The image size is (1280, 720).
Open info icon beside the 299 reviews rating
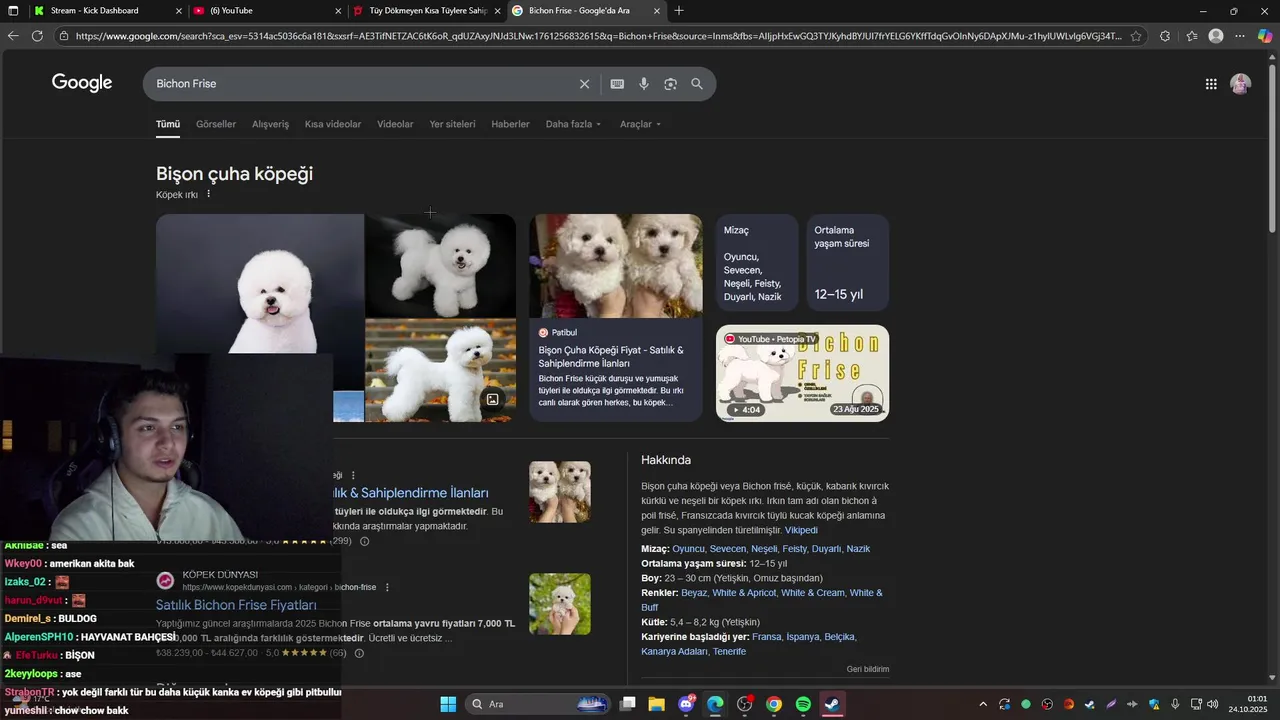(364, 541)
